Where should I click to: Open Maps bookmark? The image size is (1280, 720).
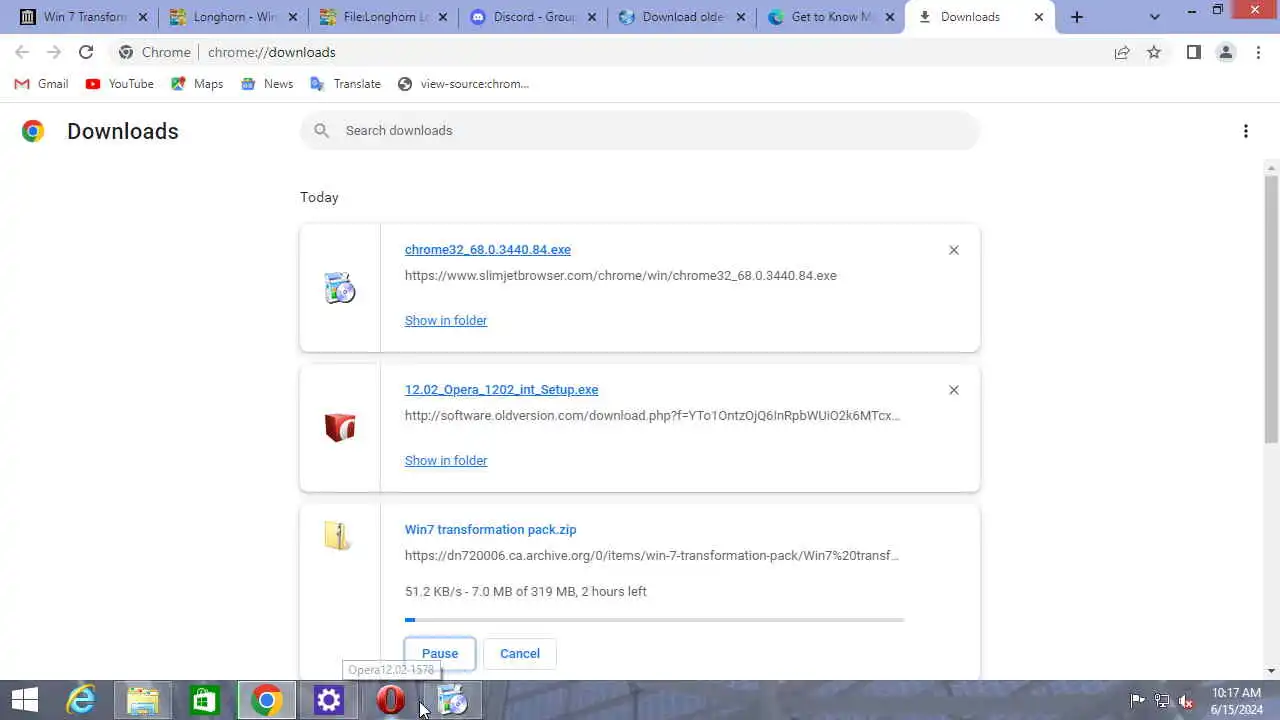(x=197, y=84)
